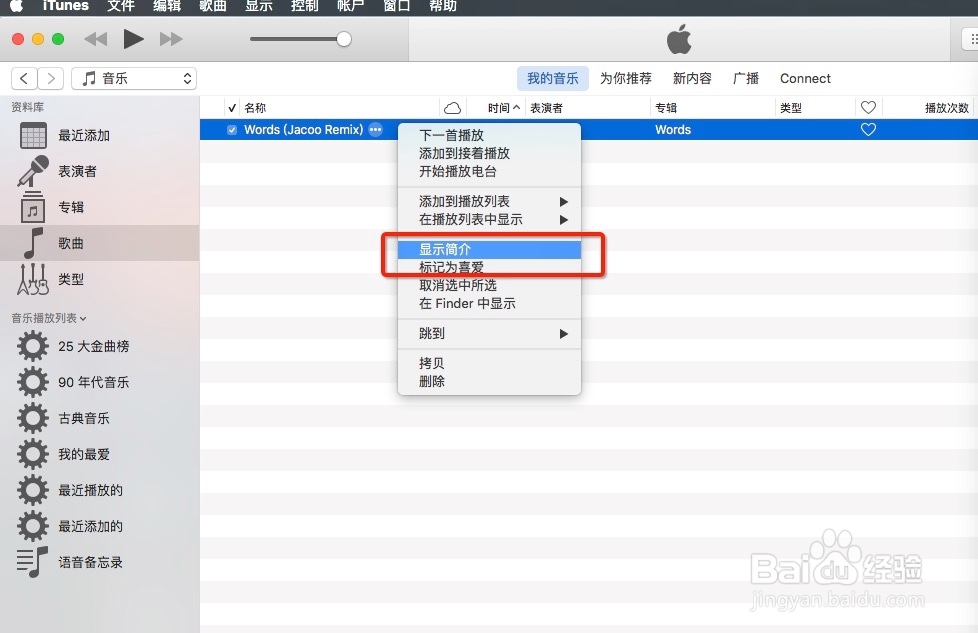Viewport: 978px width, 633px height.
Task: Choose 标记为喜爱 in context menu
Action: point(490,268)
